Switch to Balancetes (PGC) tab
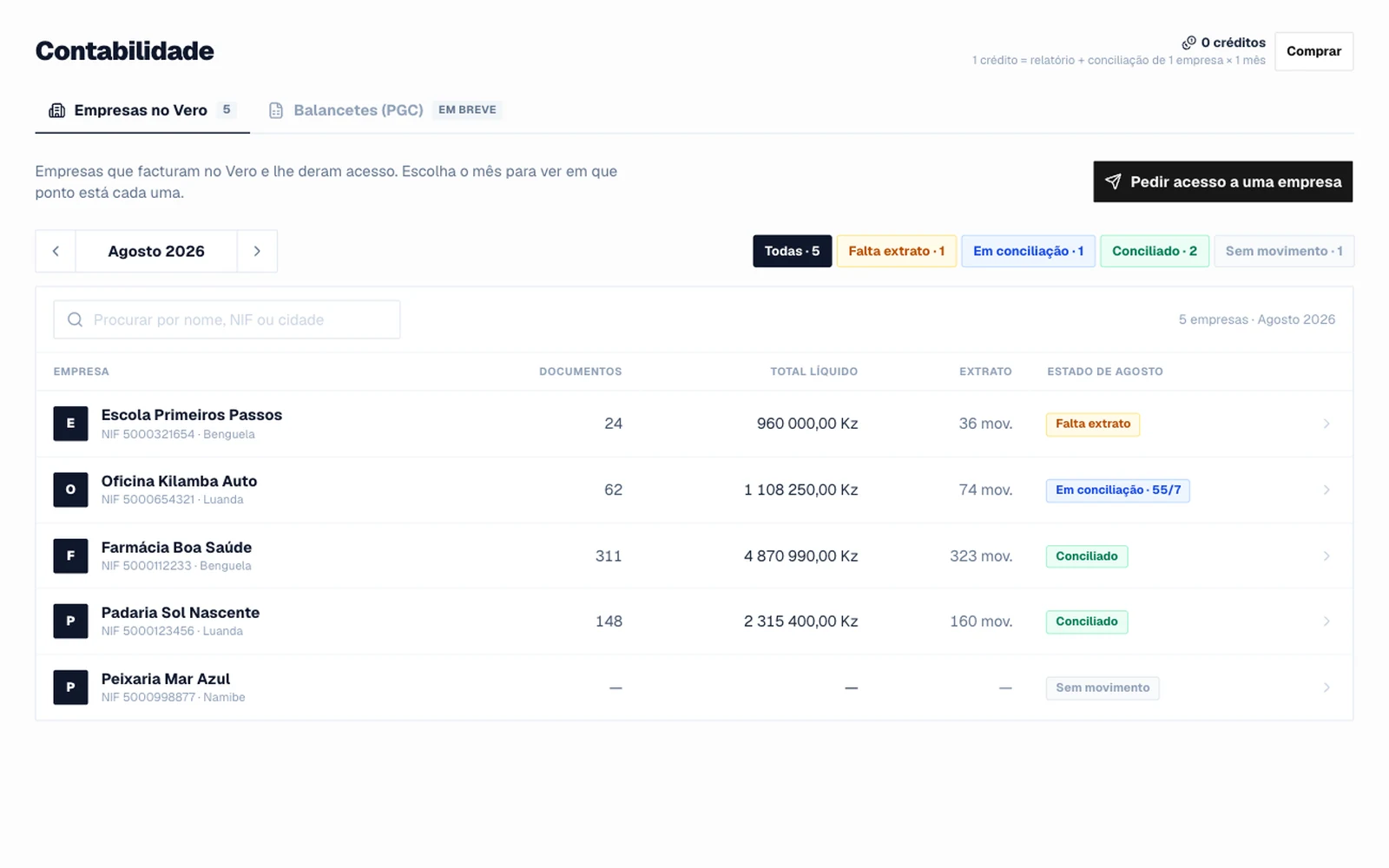This screenshot has height=868, width=1389. [385, 110]
